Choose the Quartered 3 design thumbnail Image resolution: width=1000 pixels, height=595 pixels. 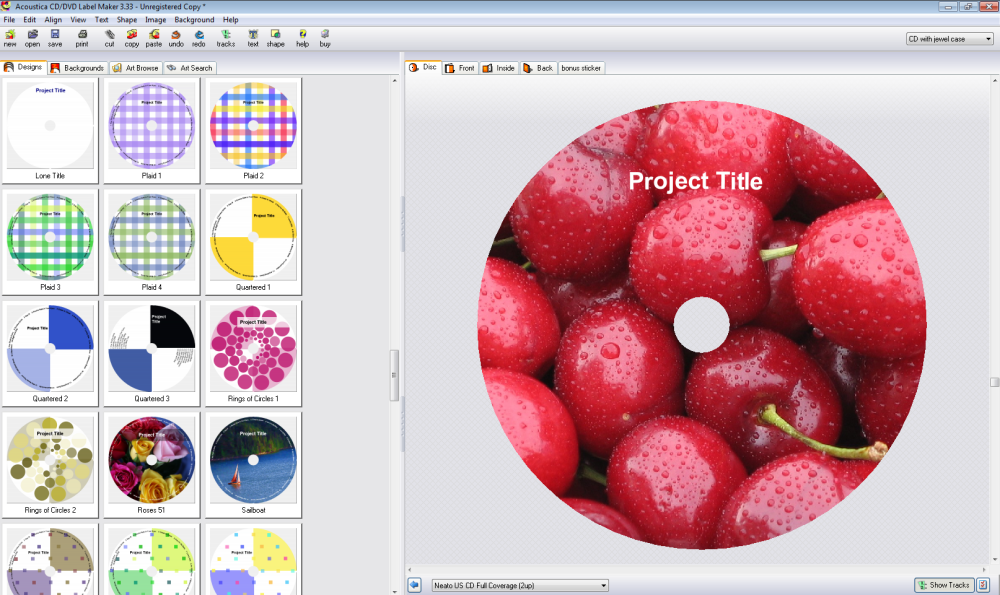(152, 354)
